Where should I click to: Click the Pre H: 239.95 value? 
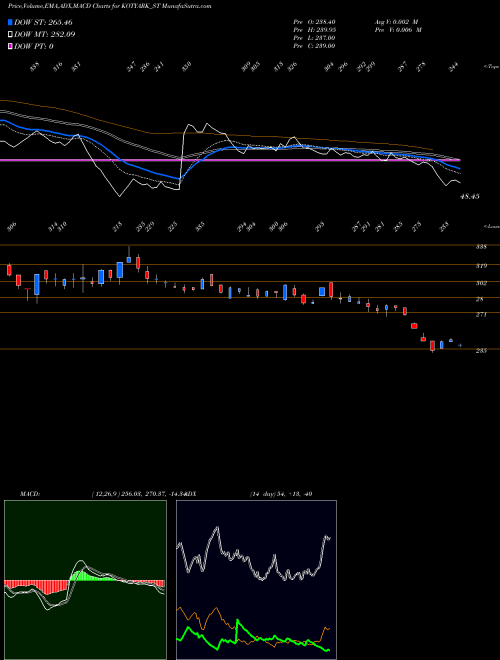click(x=314, y=30)
